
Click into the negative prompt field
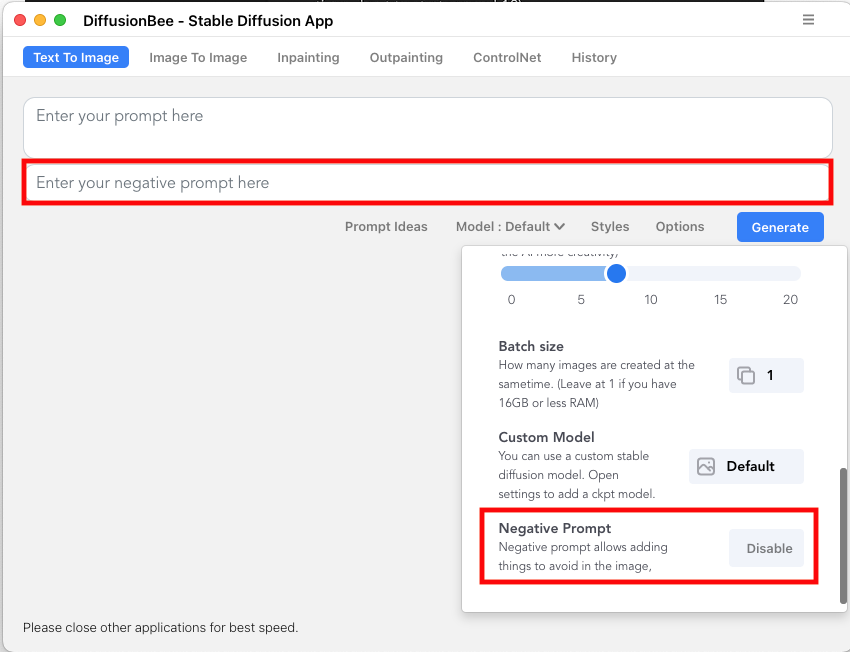(x=428, y=183)
